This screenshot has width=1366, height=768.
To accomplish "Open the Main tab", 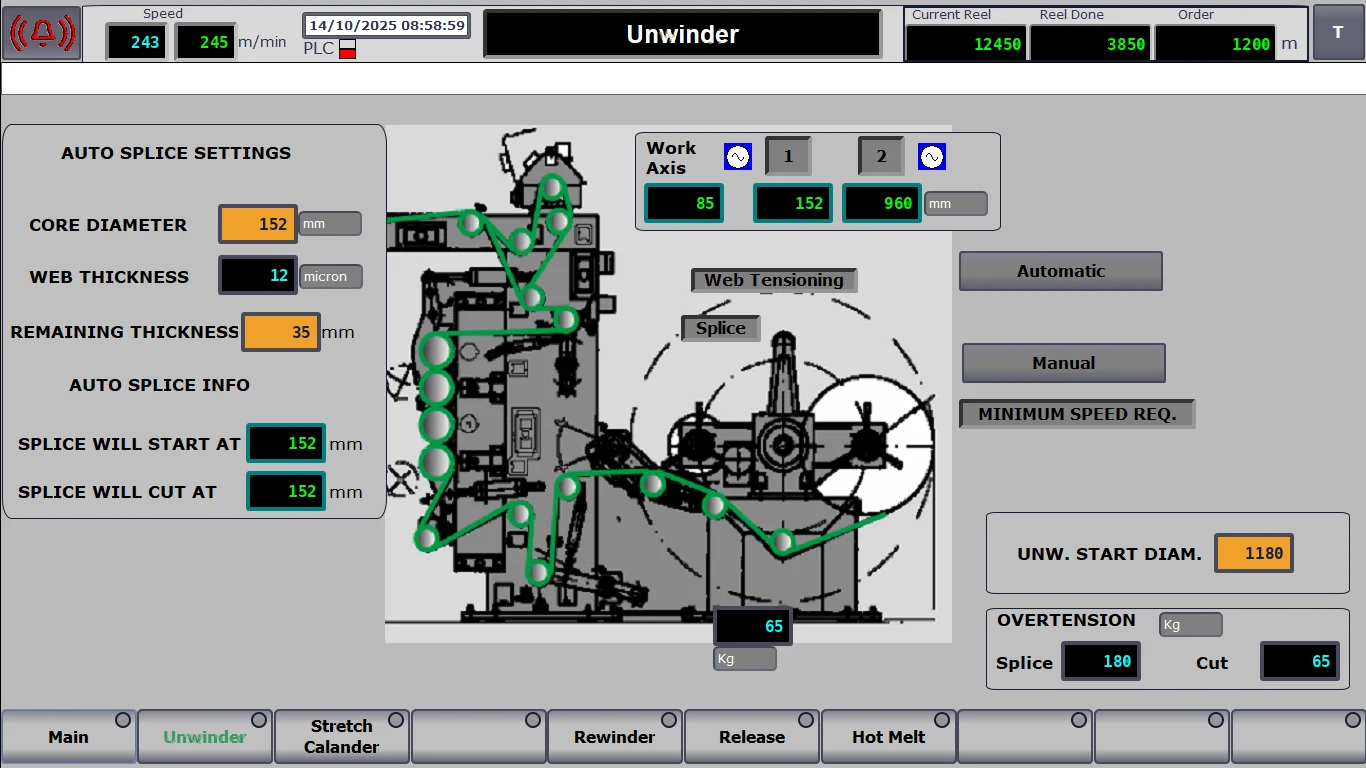I will click(x=69, y=737).
